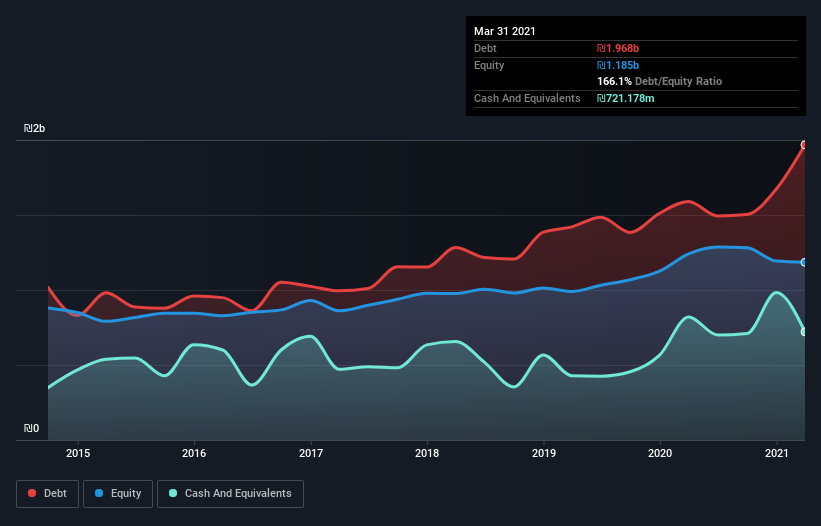Click the Debt row label in tooltip

[485, 48]
